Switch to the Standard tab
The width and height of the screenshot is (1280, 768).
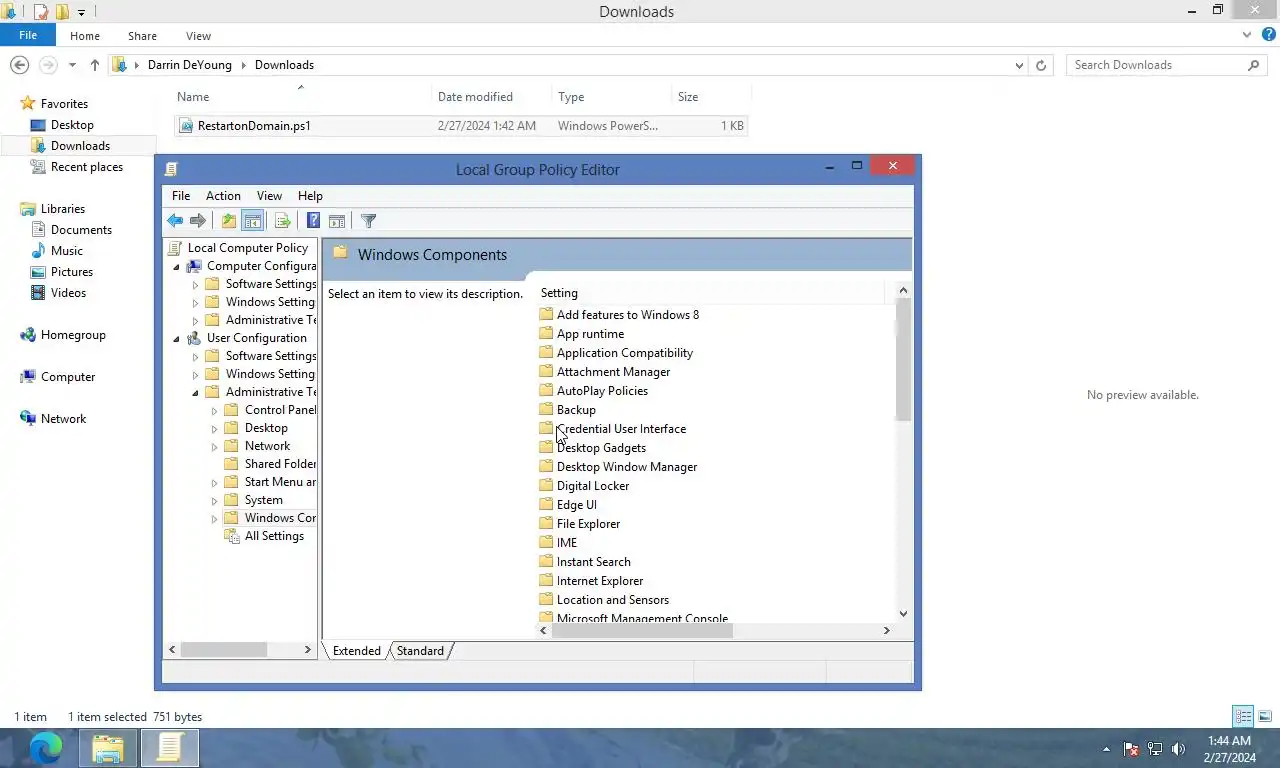tap(420, 651)
